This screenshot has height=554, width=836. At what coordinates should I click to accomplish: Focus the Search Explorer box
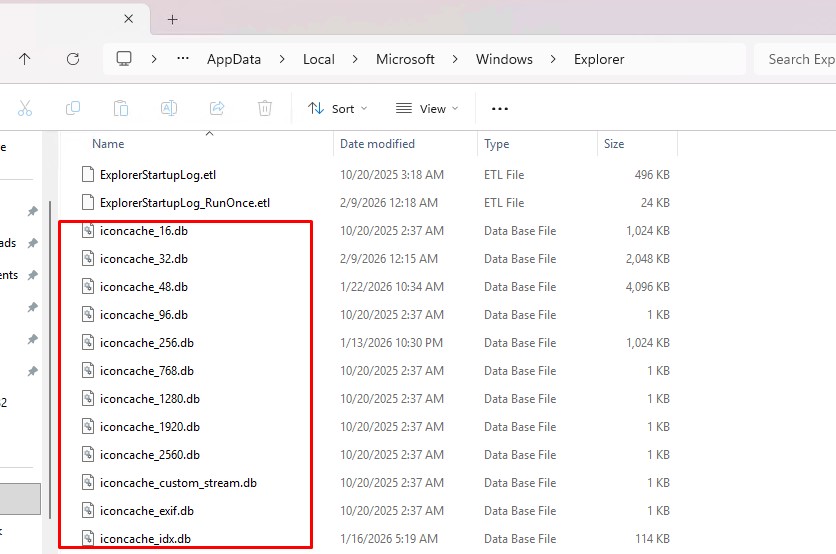795,59
